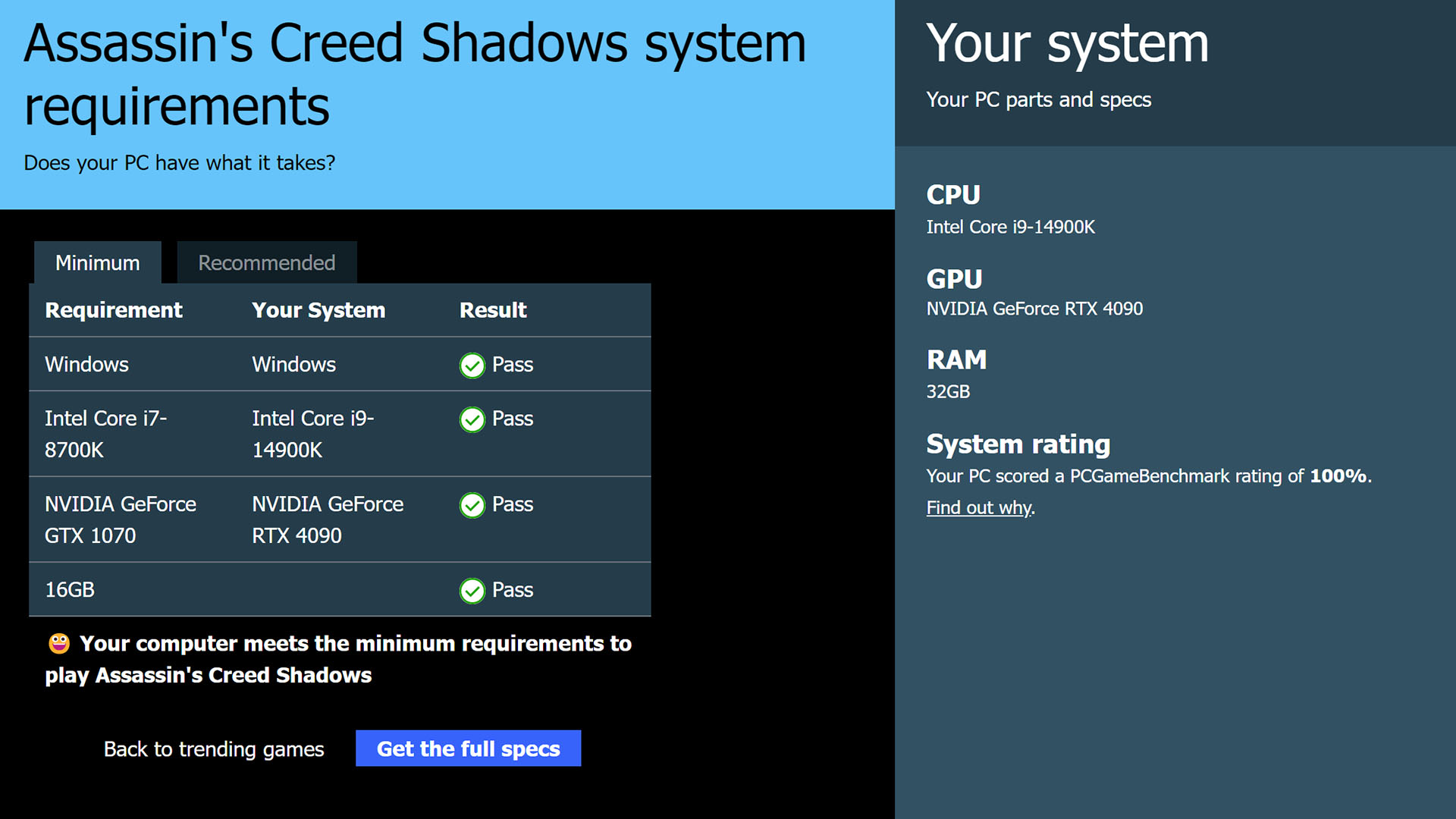
Task: Click green check icon in GTX 1070 row
Action: [x=472, y=505]
